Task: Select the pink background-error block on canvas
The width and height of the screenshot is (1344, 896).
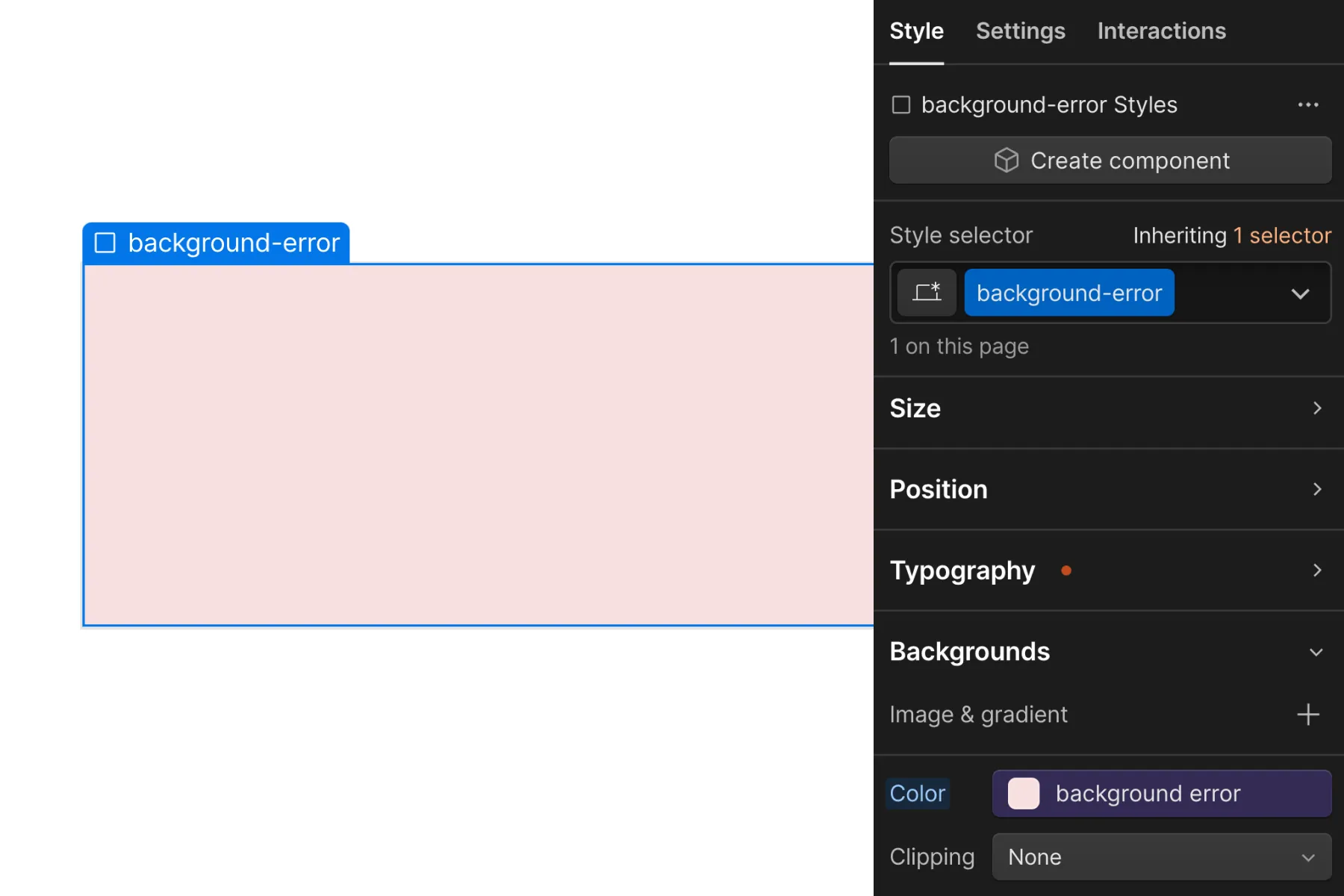Action: tap(479, 445)
